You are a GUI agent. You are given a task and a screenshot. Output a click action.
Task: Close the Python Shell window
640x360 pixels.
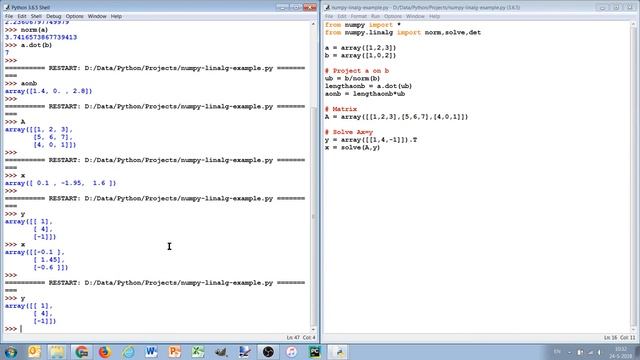309,7
